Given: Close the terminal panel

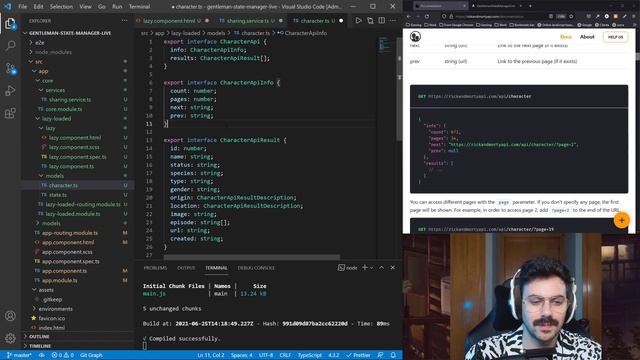Looking at the screenshot, I should (x=393, y=268).
